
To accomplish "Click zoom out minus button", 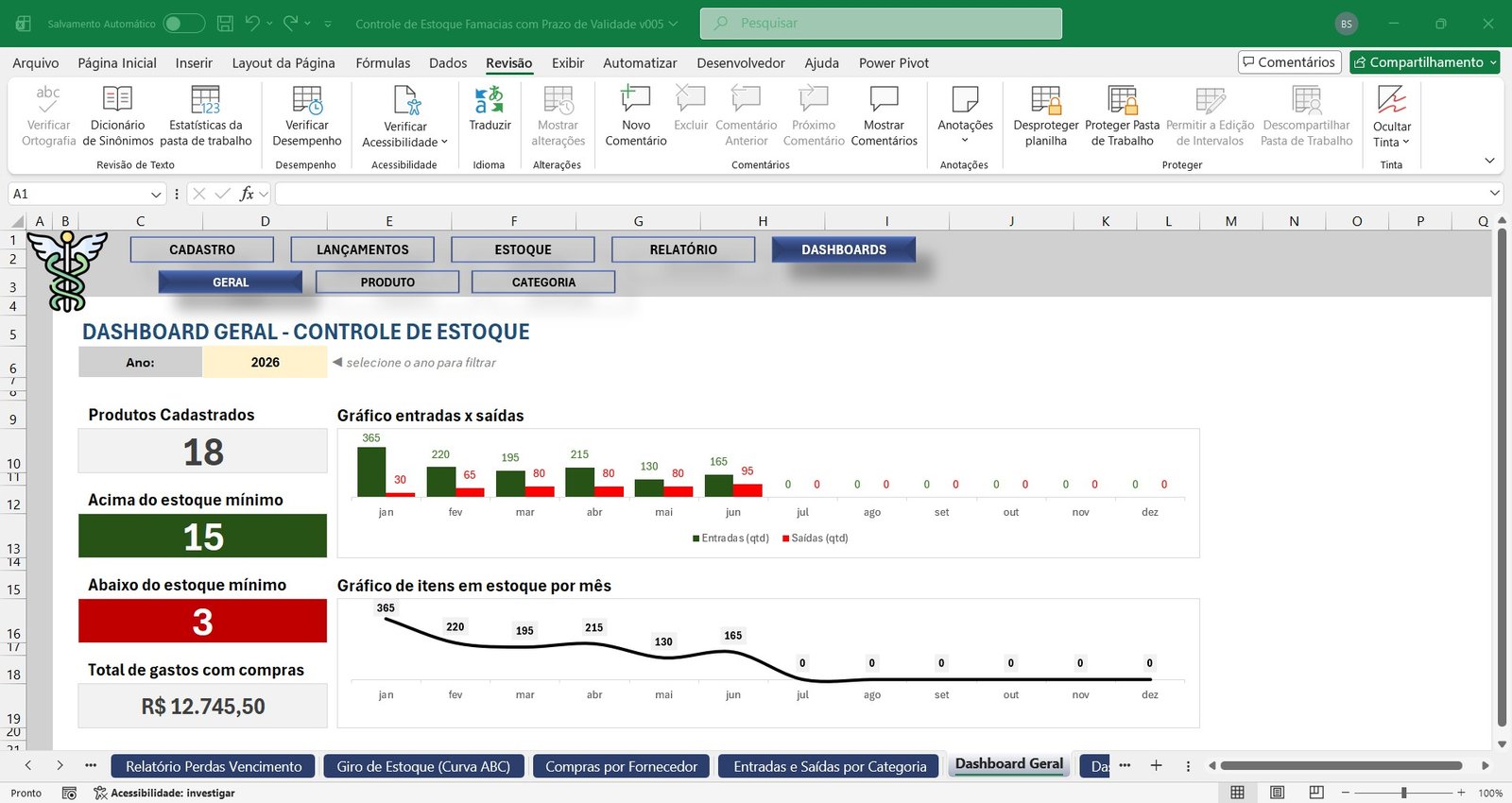I will [x=1346, y=793].
